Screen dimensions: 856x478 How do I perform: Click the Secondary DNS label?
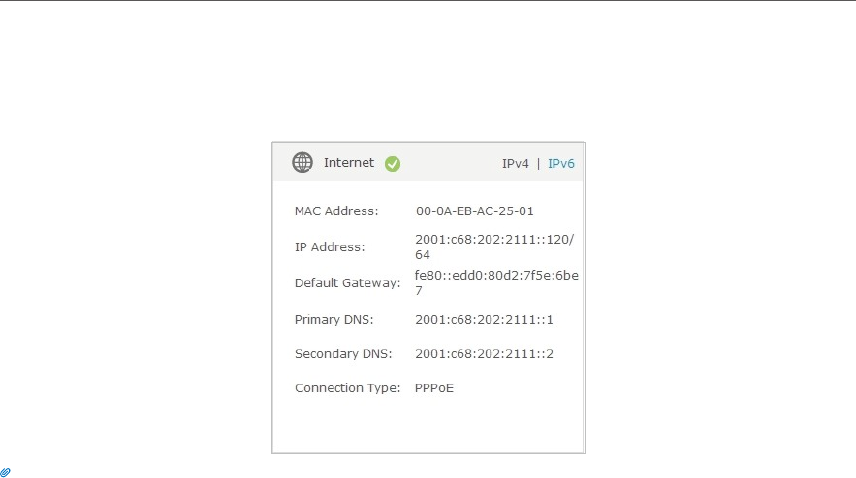[x=343, y=354]
